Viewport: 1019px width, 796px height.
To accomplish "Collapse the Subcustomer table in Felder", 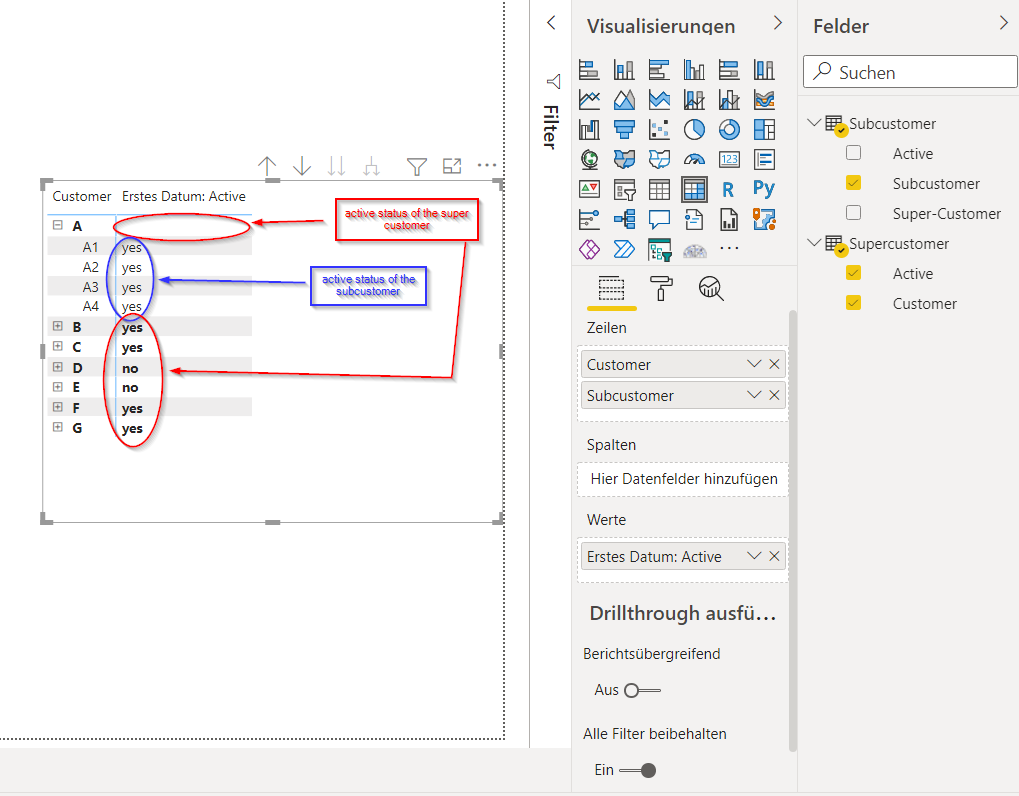I will 814,122.
